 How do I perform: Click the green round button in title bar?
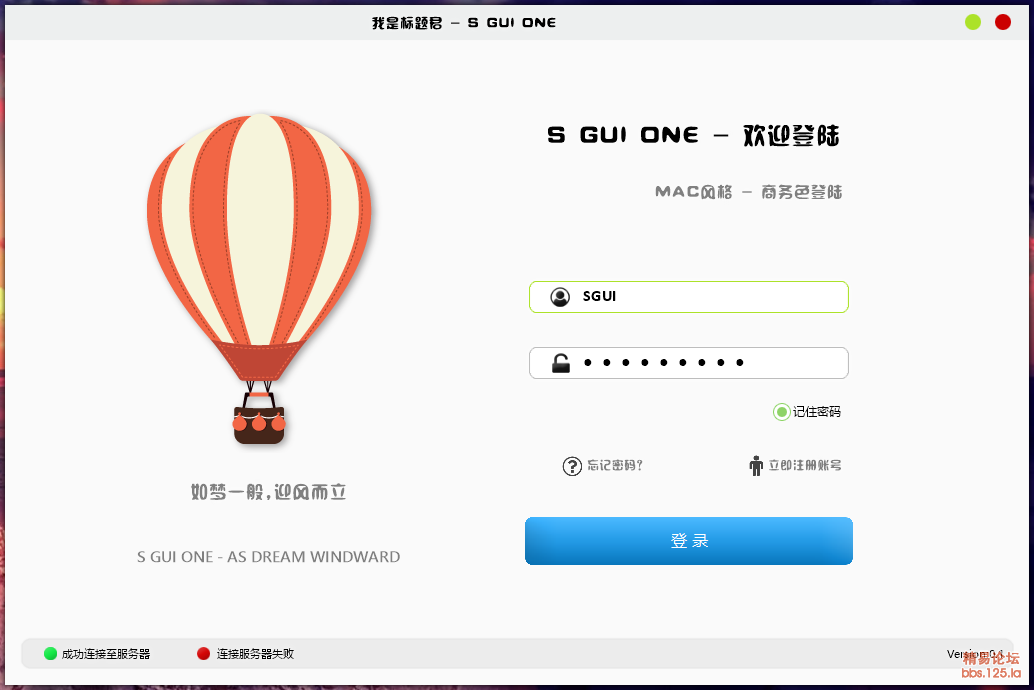pyautogui.click(x=973, y=22)
